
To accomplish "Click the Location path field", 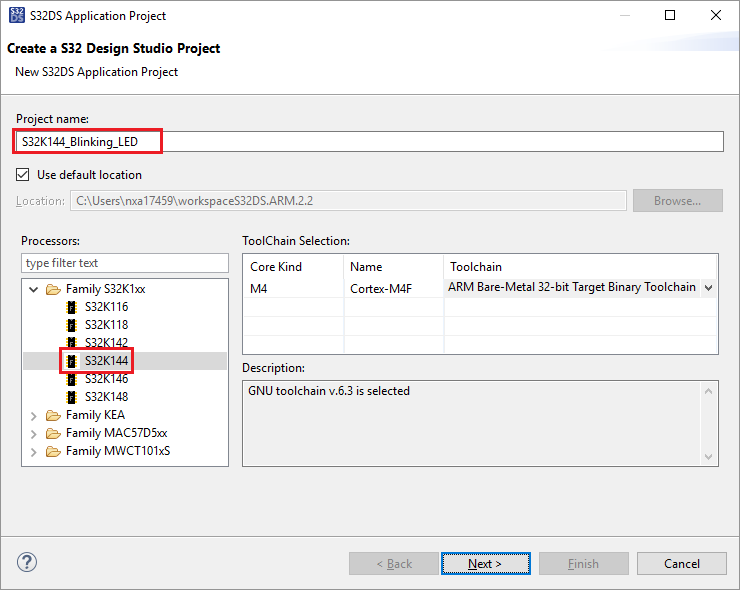I will point(348,201).
